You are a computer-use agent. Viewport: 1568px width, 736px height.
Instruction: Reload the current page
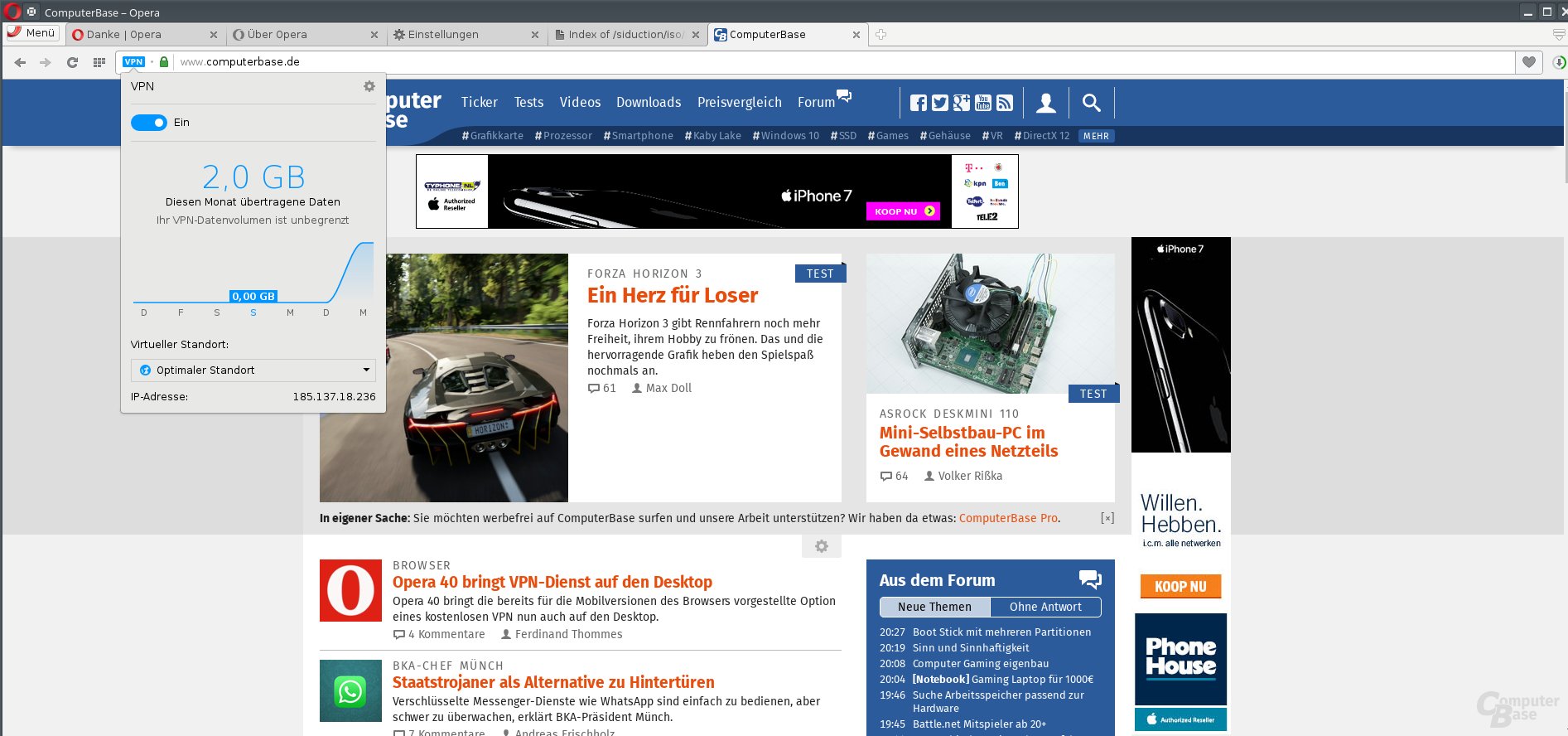pyautogui.click(x=72, y=62)
